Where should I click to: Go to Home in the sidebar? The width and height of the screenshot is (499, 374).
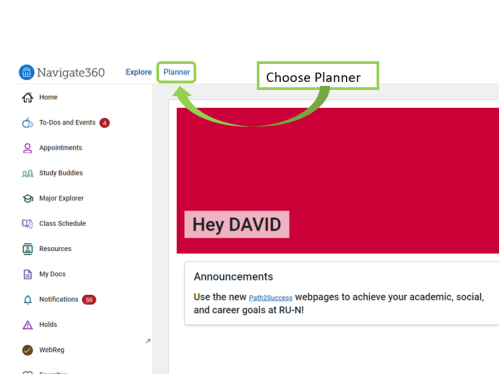pos(48,97)
